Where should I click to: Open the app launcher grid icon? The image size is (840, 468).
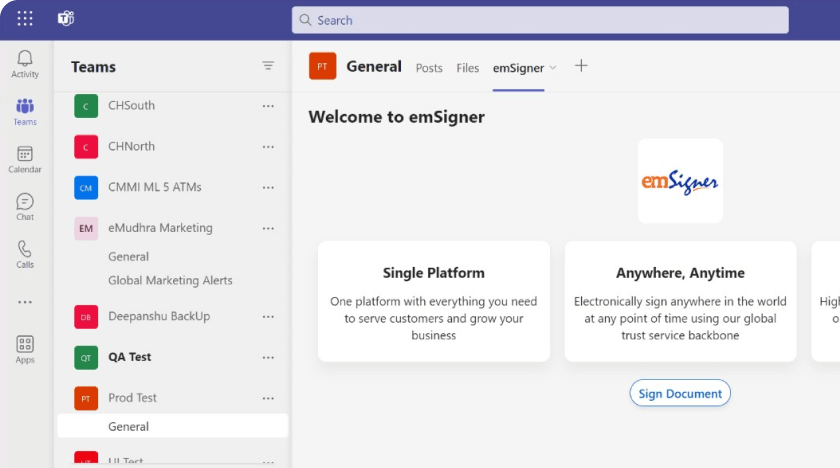pyautogui.click(x=25, y=19)
